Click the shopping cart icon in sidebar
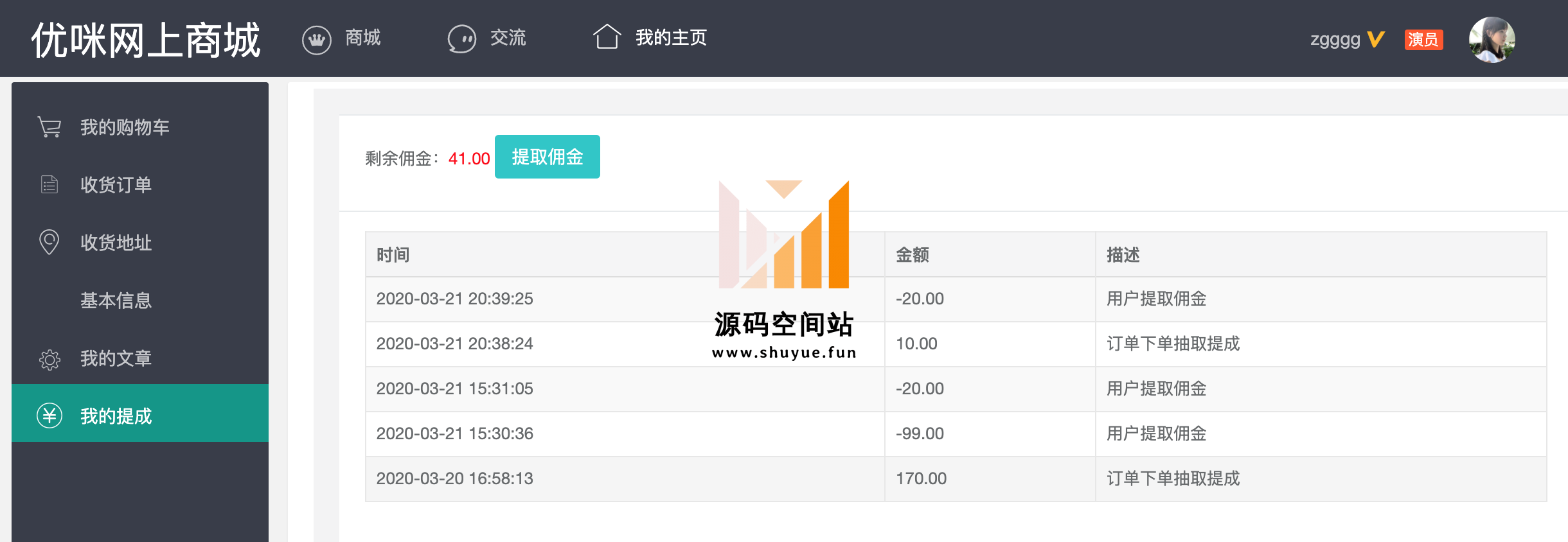 tap(49, 127)
